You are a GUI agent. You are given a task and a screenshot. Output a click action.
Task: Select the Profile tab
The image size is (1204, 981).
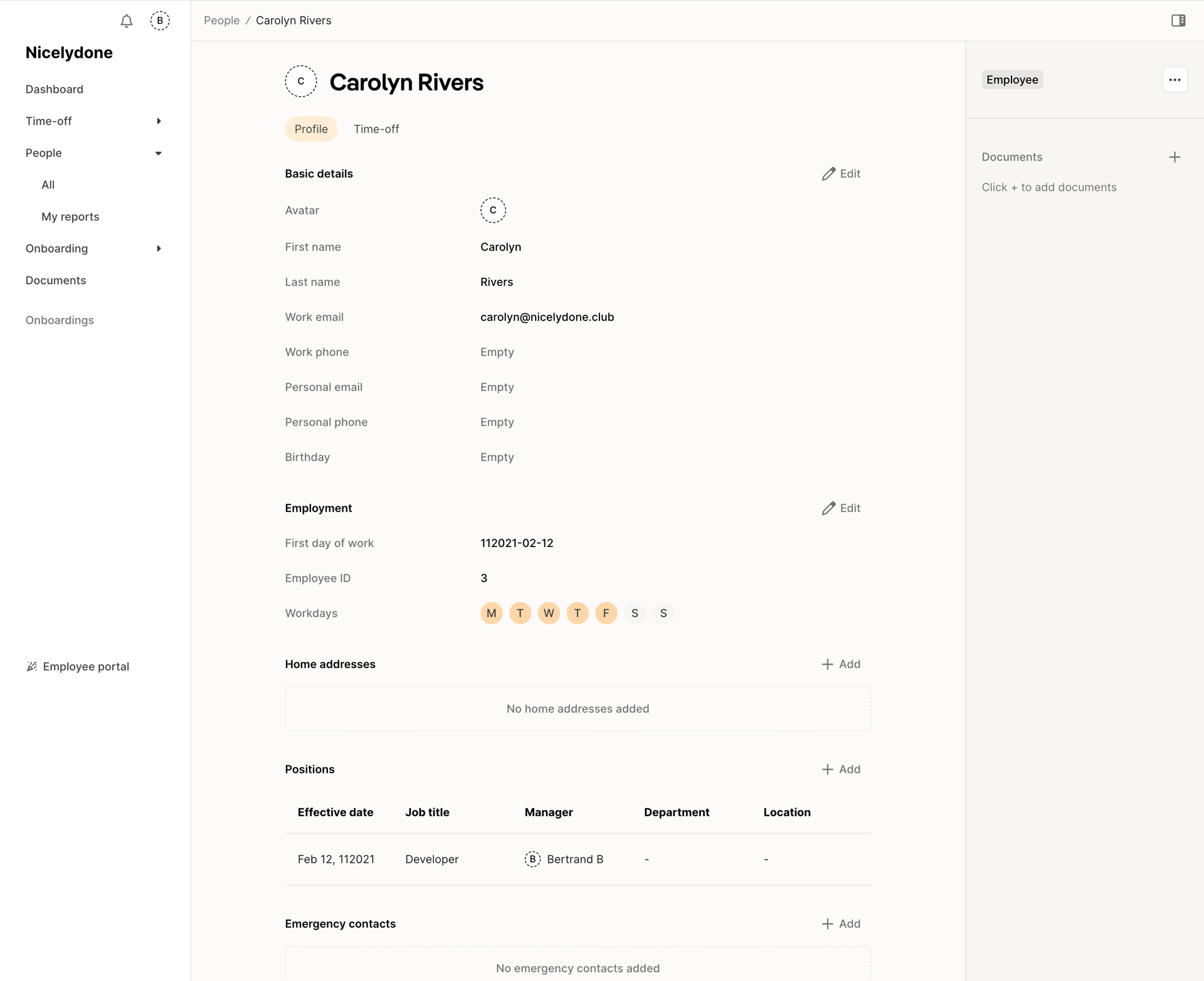click(311, 129)
